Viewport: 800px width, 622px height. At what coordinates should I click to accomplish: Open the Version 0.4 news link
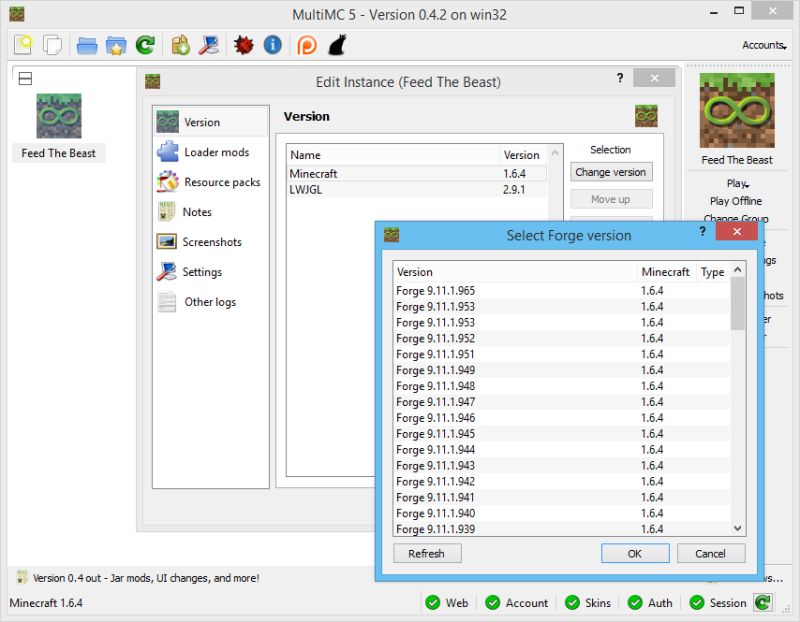click(x=146, y=578)
